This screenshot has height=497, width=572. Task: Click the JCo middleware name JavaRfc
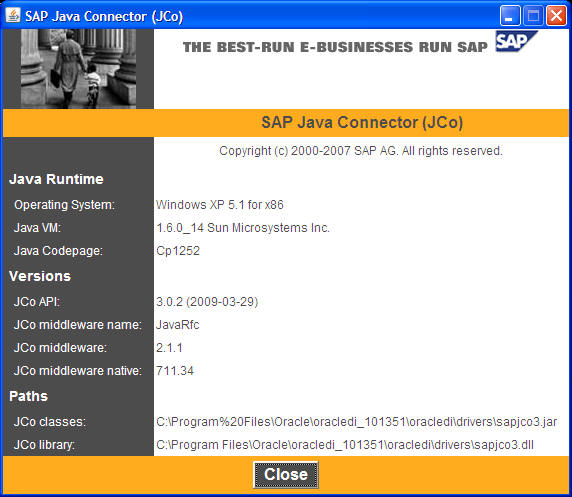click(178, 325)
